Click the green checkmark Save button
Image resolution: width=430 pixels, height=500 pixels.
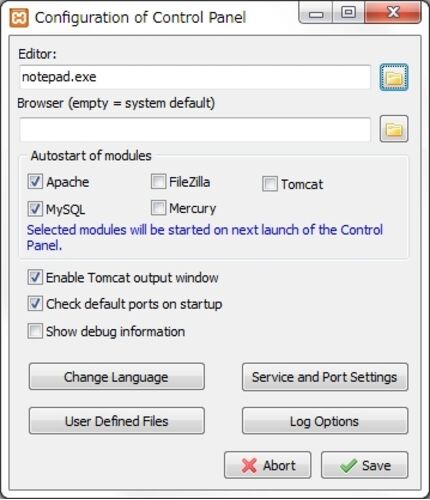point(364,465)
